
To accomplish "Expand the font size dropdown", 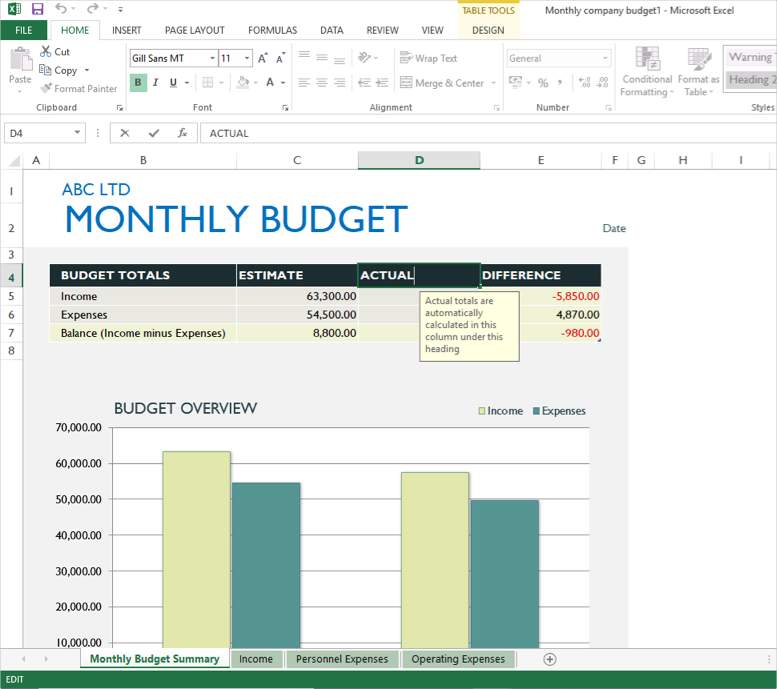I will (x=246, y=58).
